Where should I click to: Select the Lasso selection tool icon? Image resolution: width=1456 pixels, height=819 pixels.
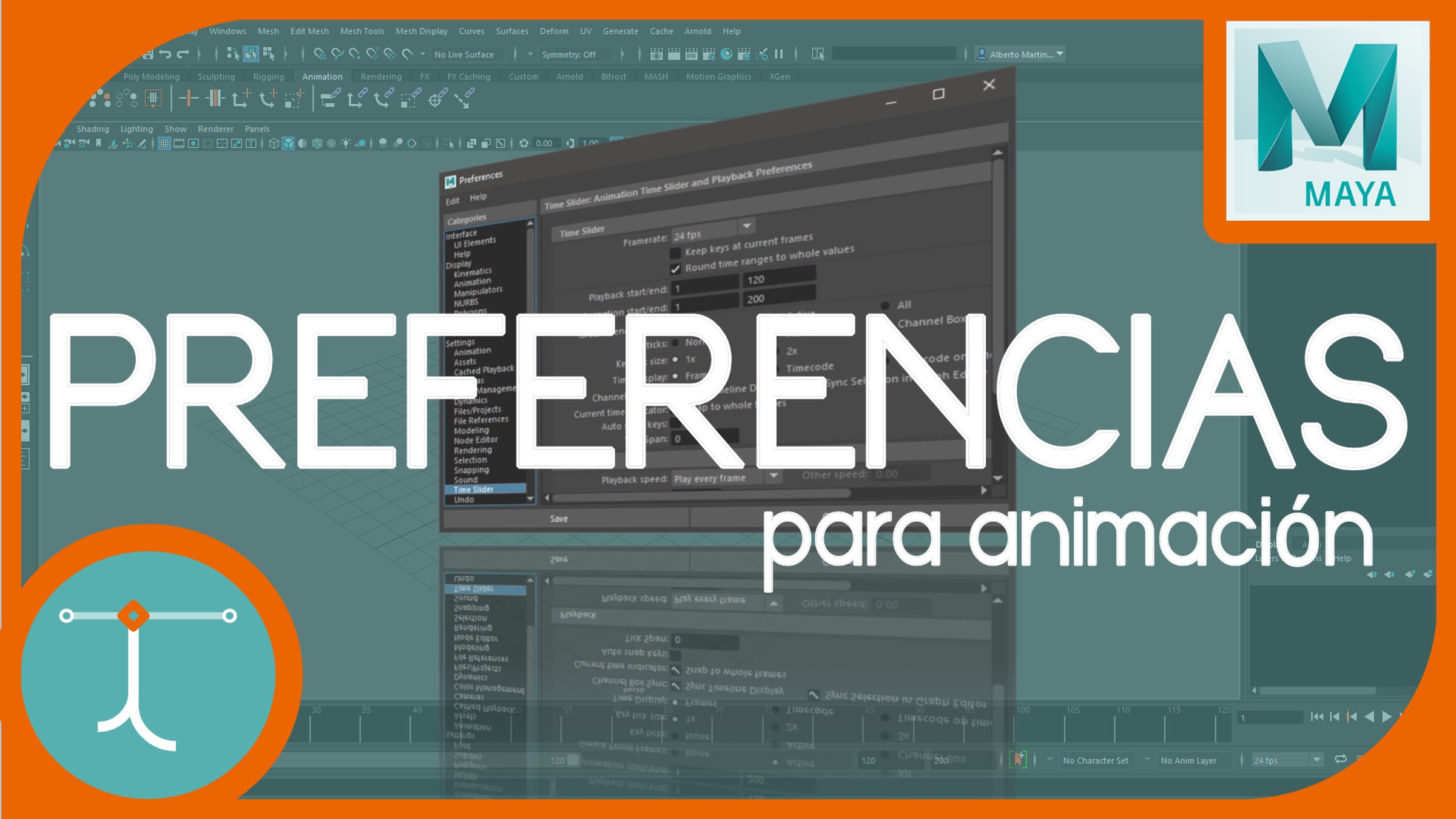(x=337, y=54)
